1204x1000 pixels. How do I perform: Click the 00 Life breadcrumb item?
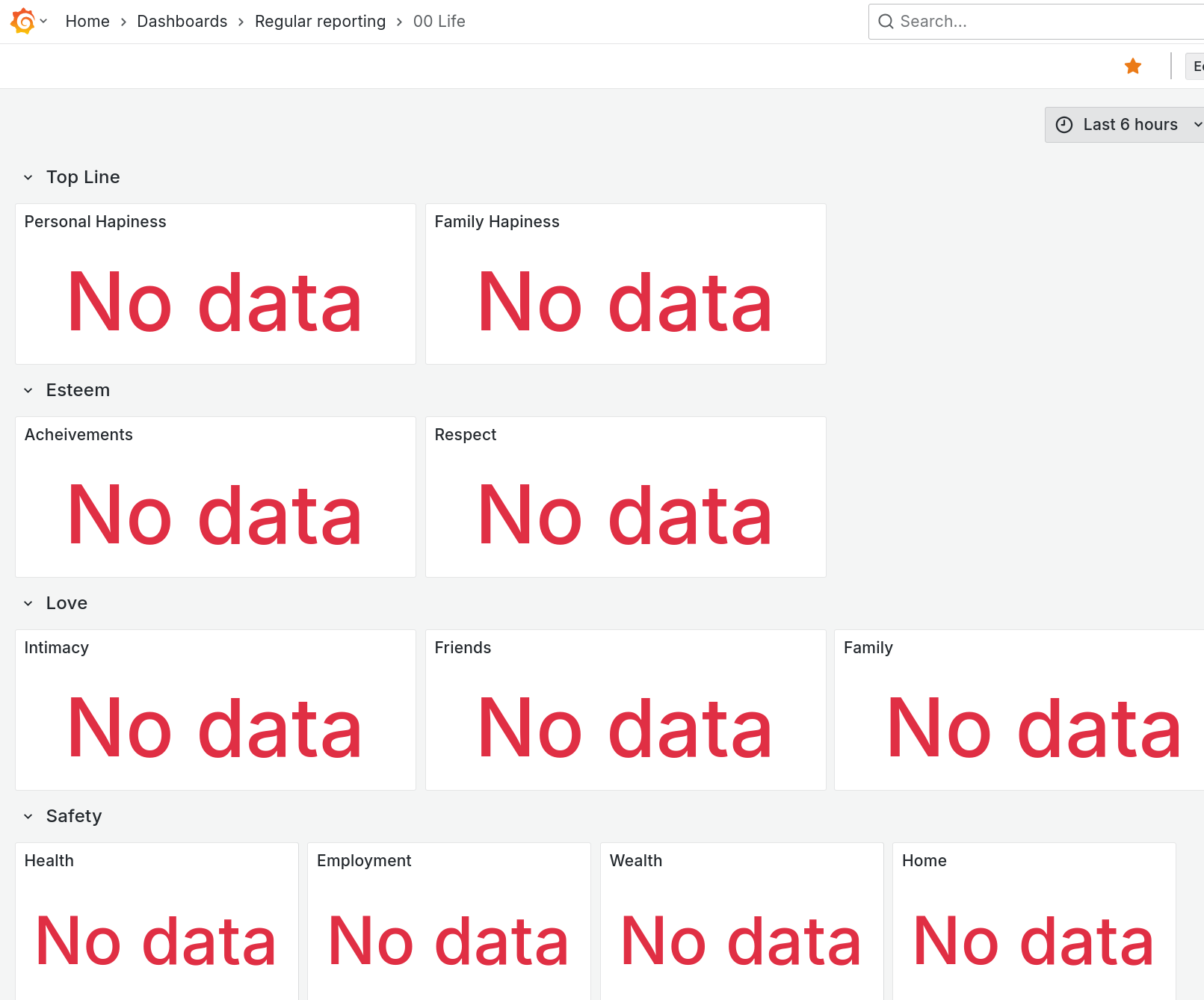[439, 22]
